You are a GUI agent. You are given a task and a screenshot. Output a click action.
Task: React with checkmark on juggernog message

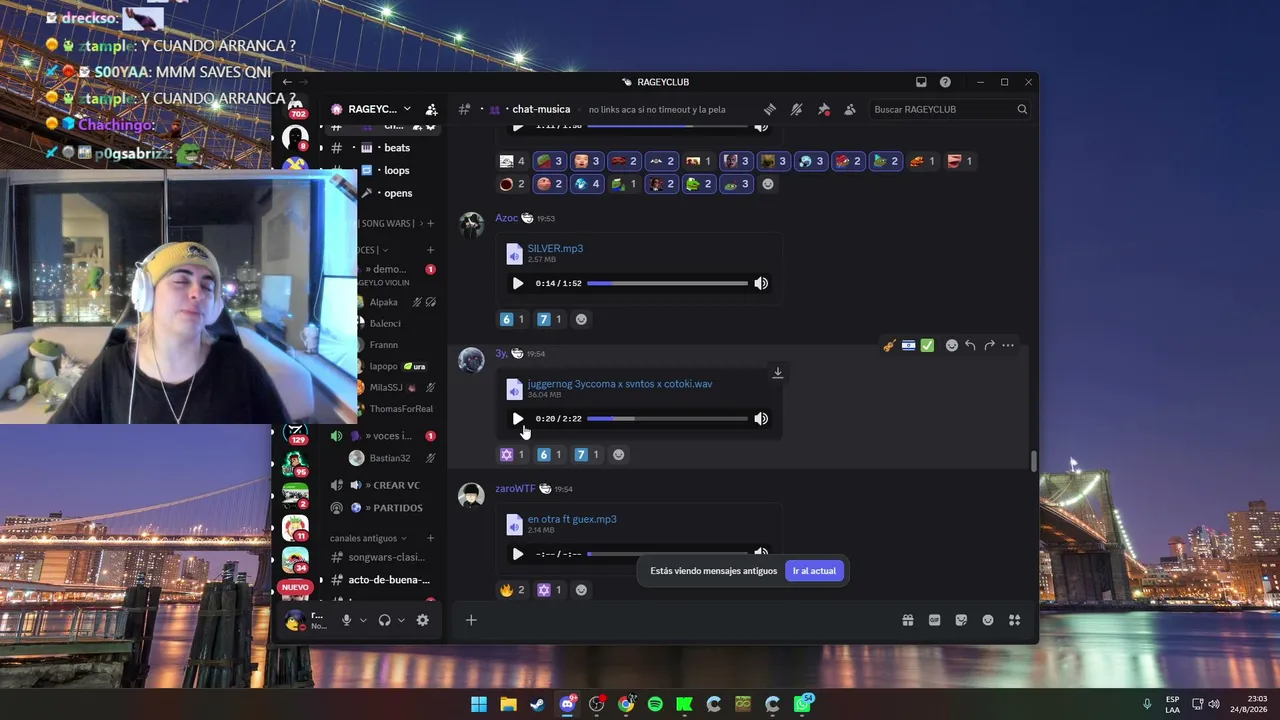point(927,346)
